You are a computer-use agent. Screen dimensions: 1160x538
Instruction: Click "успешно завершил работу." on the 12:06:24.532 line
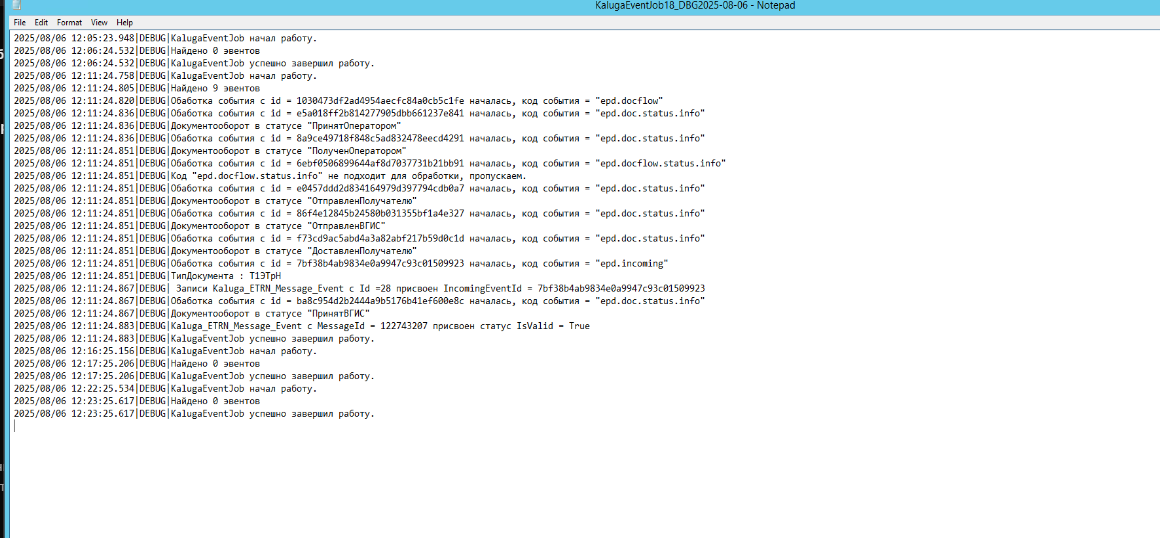click(x=312, y=63)
